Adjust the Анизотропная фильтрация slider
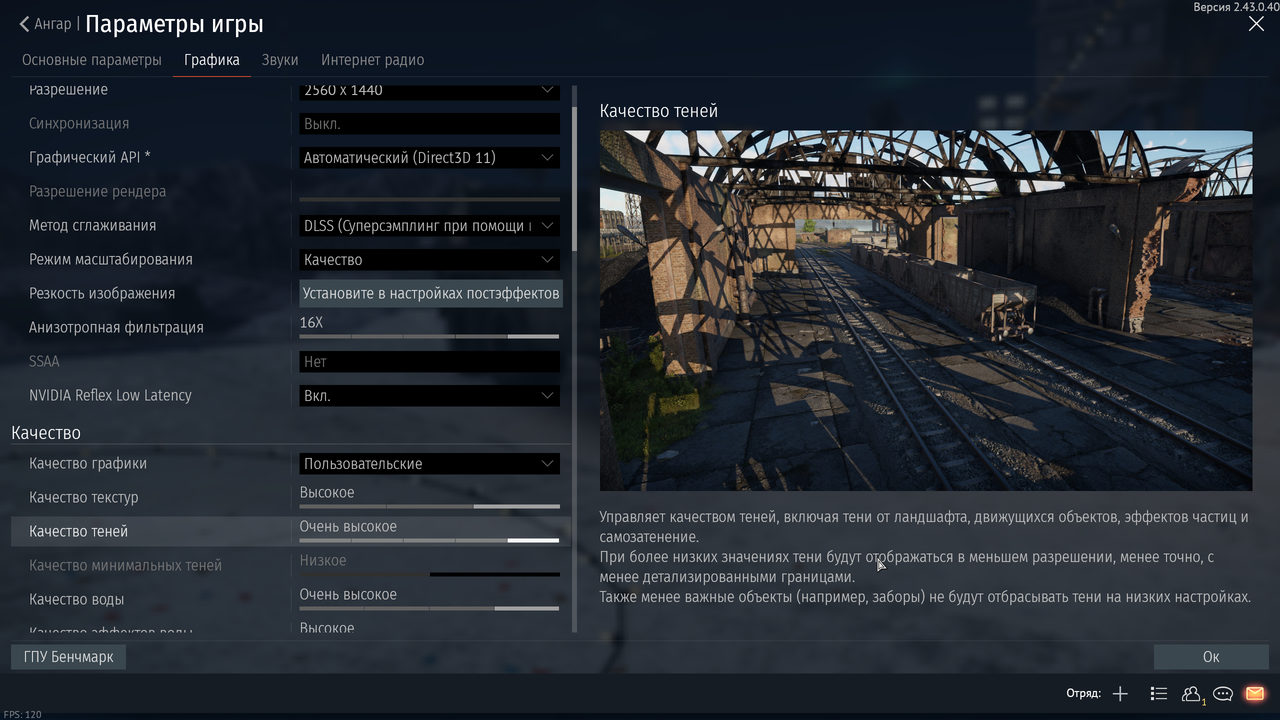This screenshot has width=1280, height=720. click(430, 336)
